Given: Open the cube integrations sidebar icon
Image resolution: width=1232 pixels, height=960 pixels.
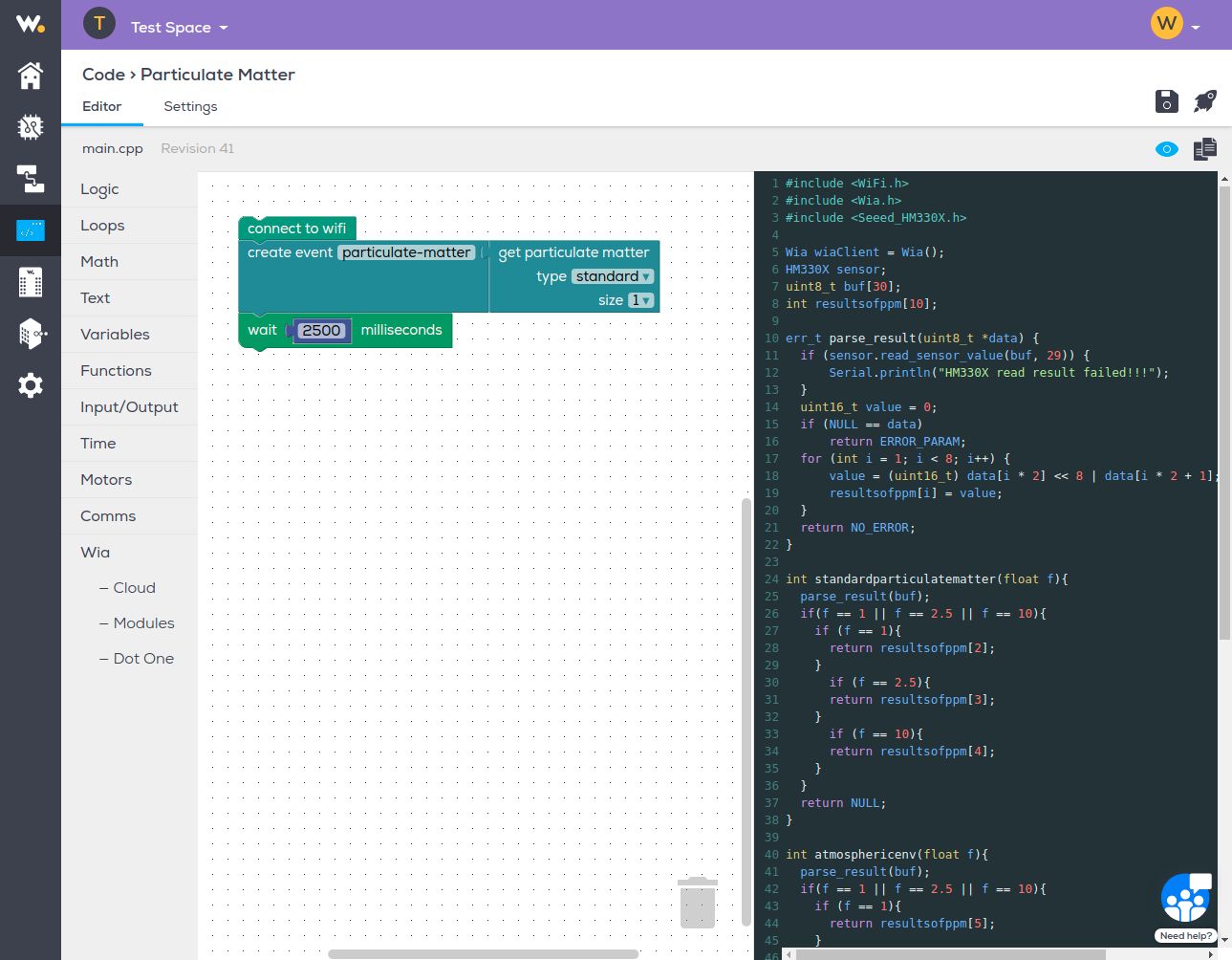Looking at the screenshot, I should pos(32,334).
